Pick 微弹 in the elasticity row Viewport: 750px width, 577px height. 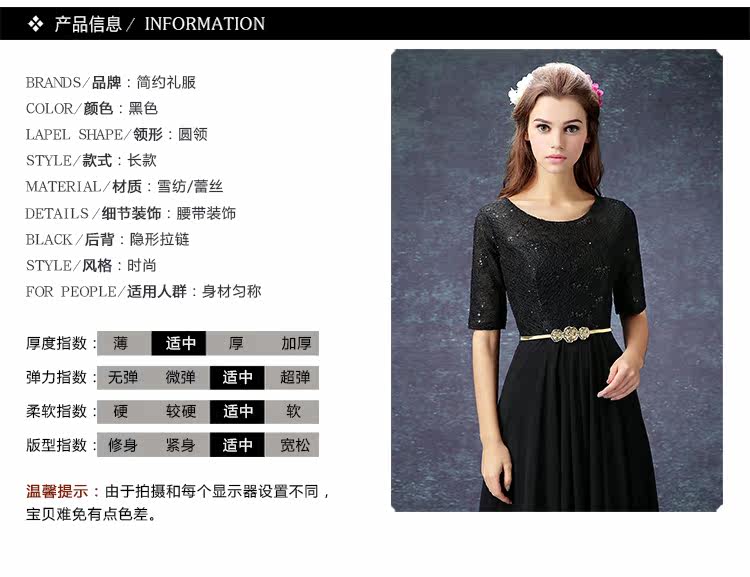pyautogui.click(x=181, y=377)
